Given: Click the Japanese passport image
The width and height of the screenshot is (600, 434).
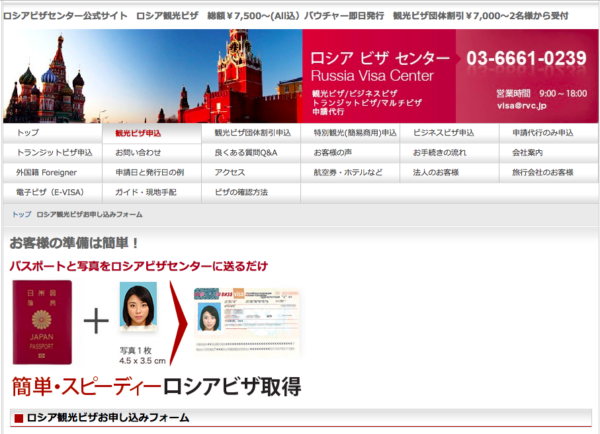Looking at the screenshot, I should (41, 322).
